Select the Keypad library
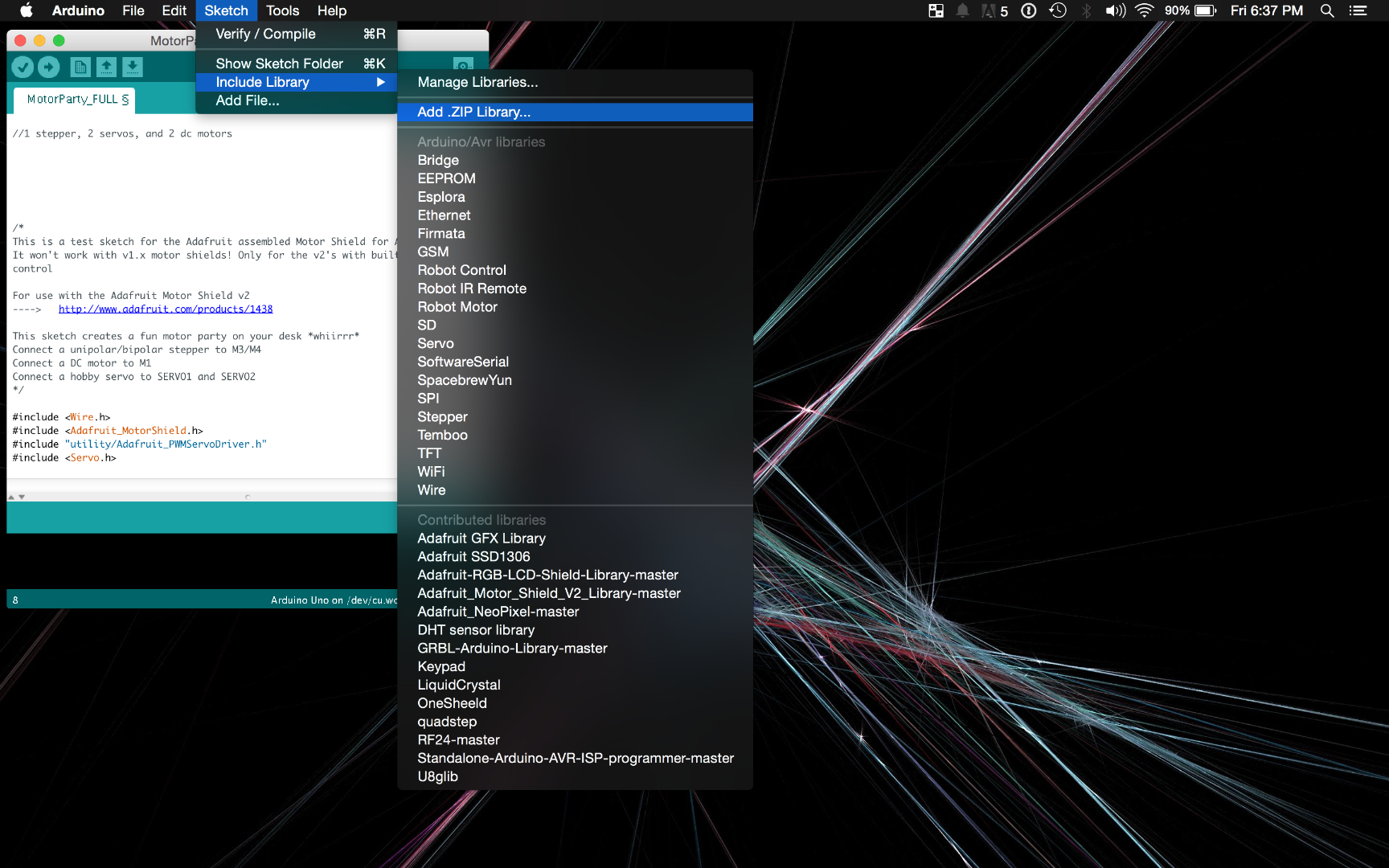Viewport: 1389px width, 868px height. [x=575, y=667]
